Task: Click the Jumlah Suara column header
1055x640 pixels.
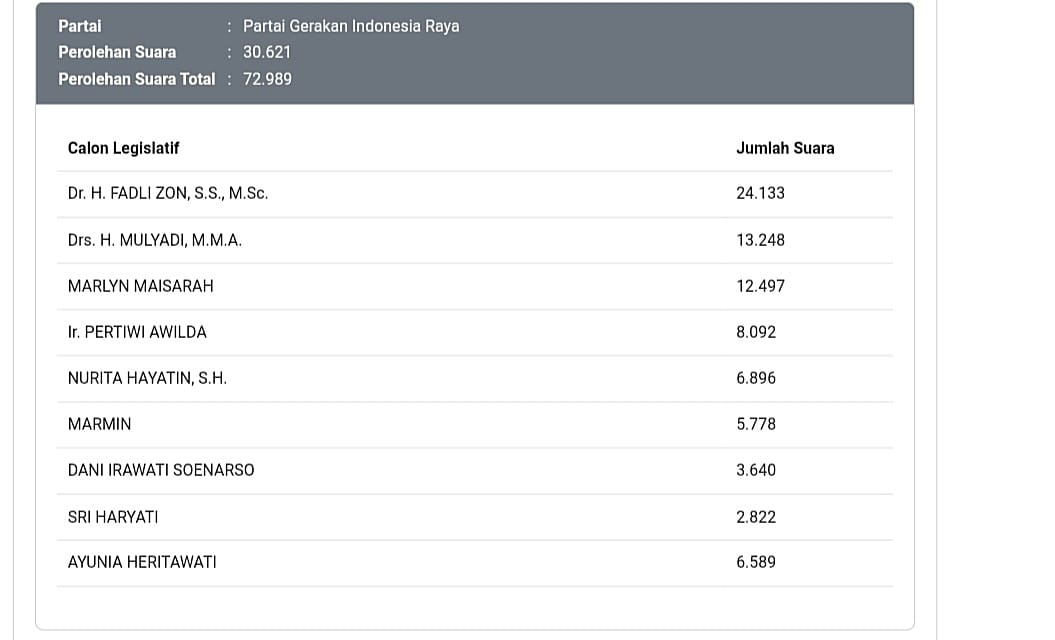Action: [x=785, y=148]
